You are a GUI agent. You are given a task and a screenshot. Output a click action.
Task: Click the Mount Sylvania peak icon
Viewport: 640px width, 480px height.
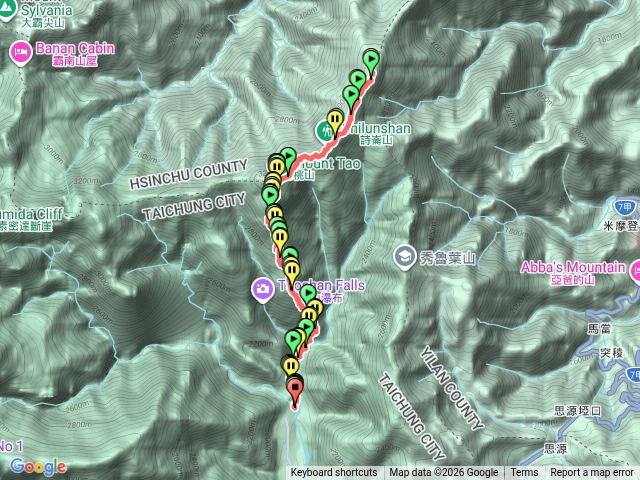tap(6, 10)
